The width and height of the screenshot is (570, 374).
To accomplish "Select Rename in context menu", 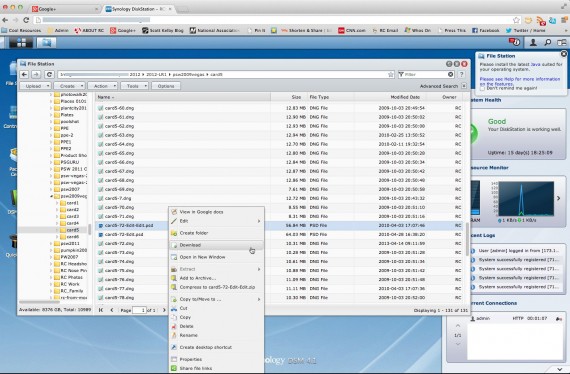I will [x=217, y=335].
